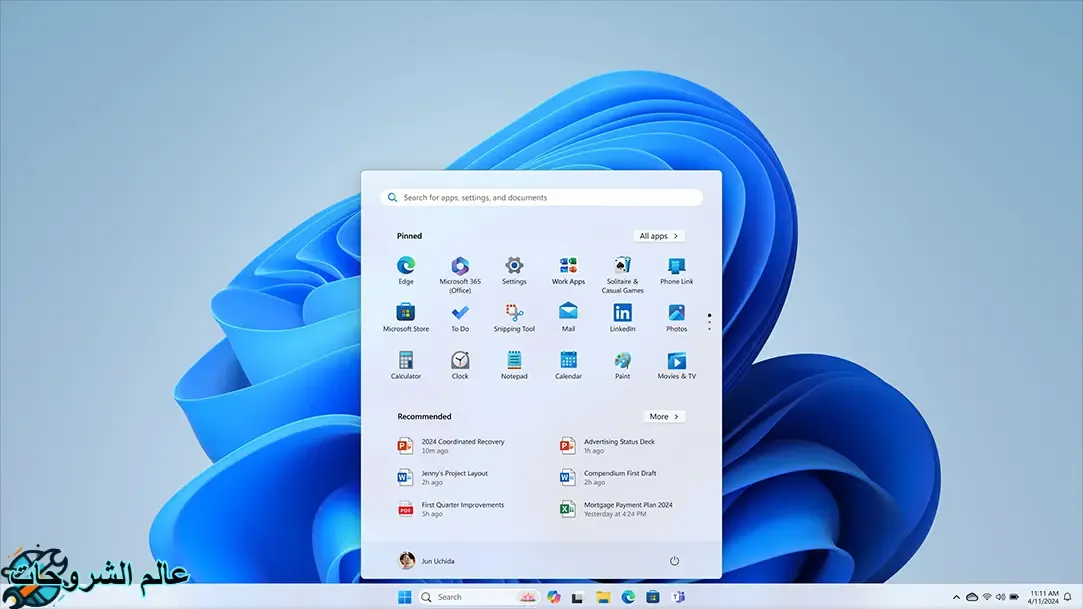Open Notepad
The height and width of the screenshot is (609, 1083).
(514, 365)
